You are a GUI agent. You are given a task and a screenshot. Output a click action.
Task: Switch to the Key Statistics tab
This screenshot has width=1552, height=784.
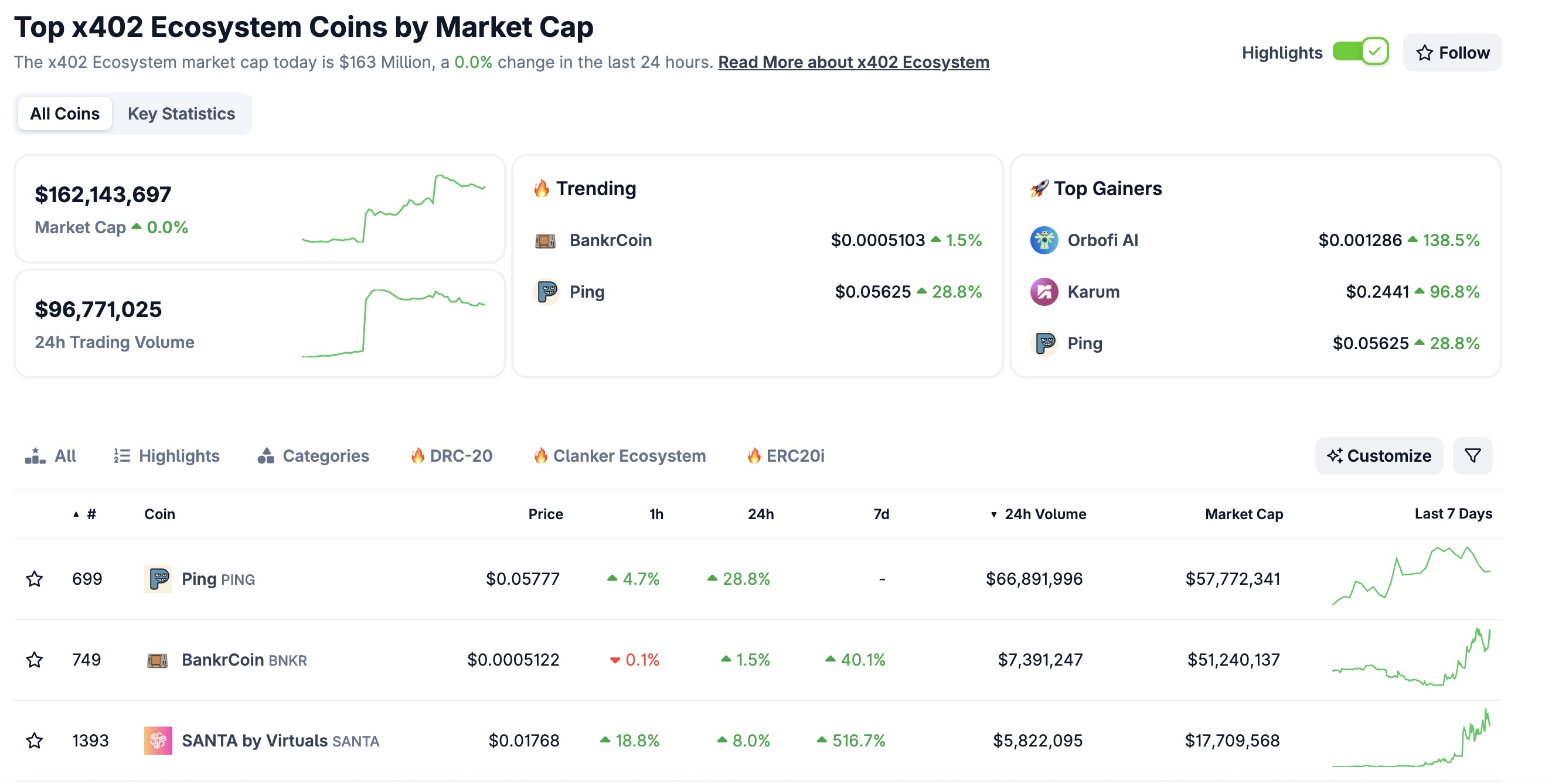pos(181,114)
